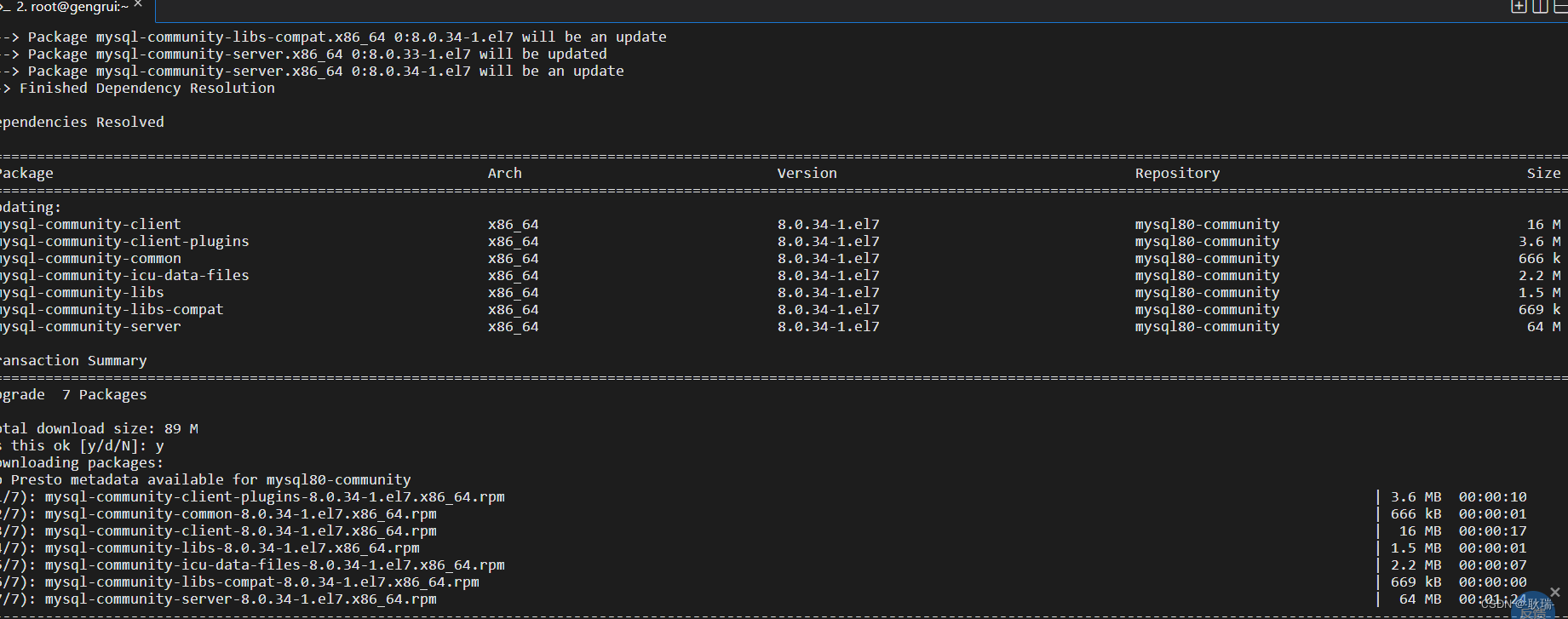Open the blue feedback bubble
1568x619 pixels.
1535,607
